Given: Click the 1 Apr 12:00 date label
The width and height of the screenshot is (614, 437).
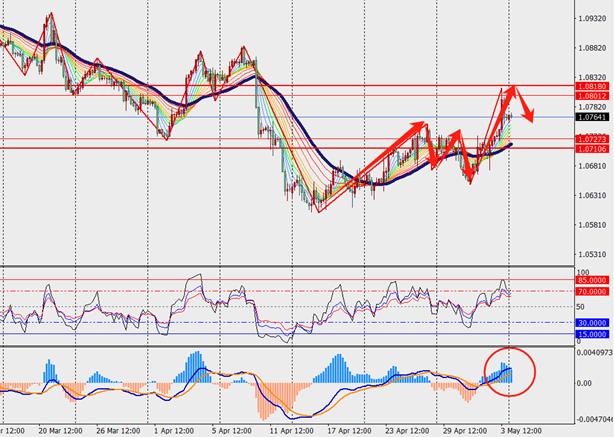Looking at the screenshot, I should [173, 431].
